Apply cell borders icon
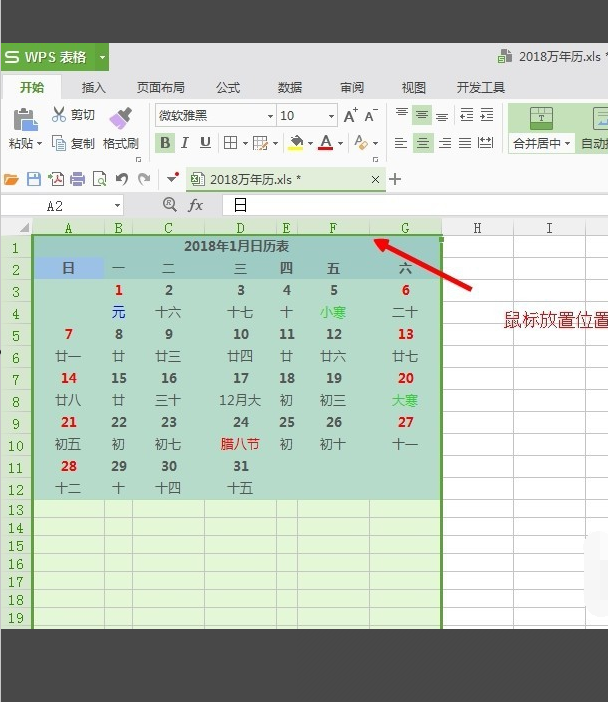The height and width of the screenshot is (702, 608). 231,143
